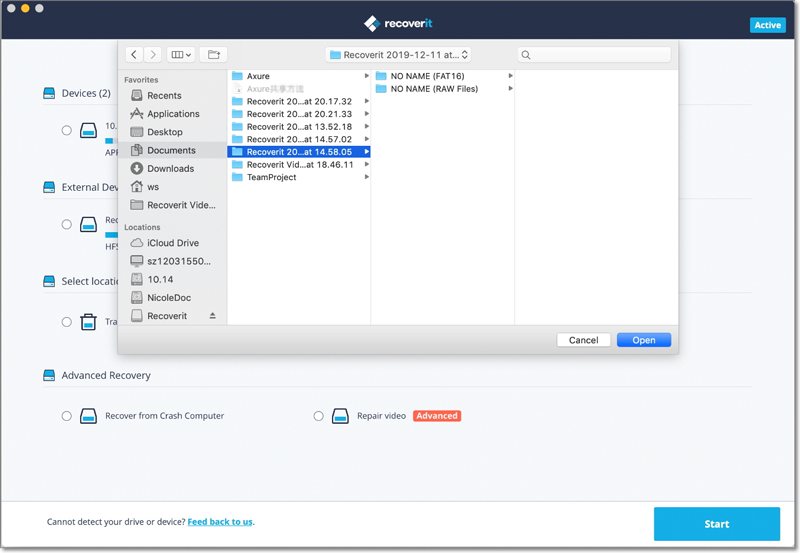The height and width of the screenshot is (553, 800).
Task: Select highlighted Recoverit 20...at 14.58.05 folder
Action: pyautogui.click(x=299, y=152)
